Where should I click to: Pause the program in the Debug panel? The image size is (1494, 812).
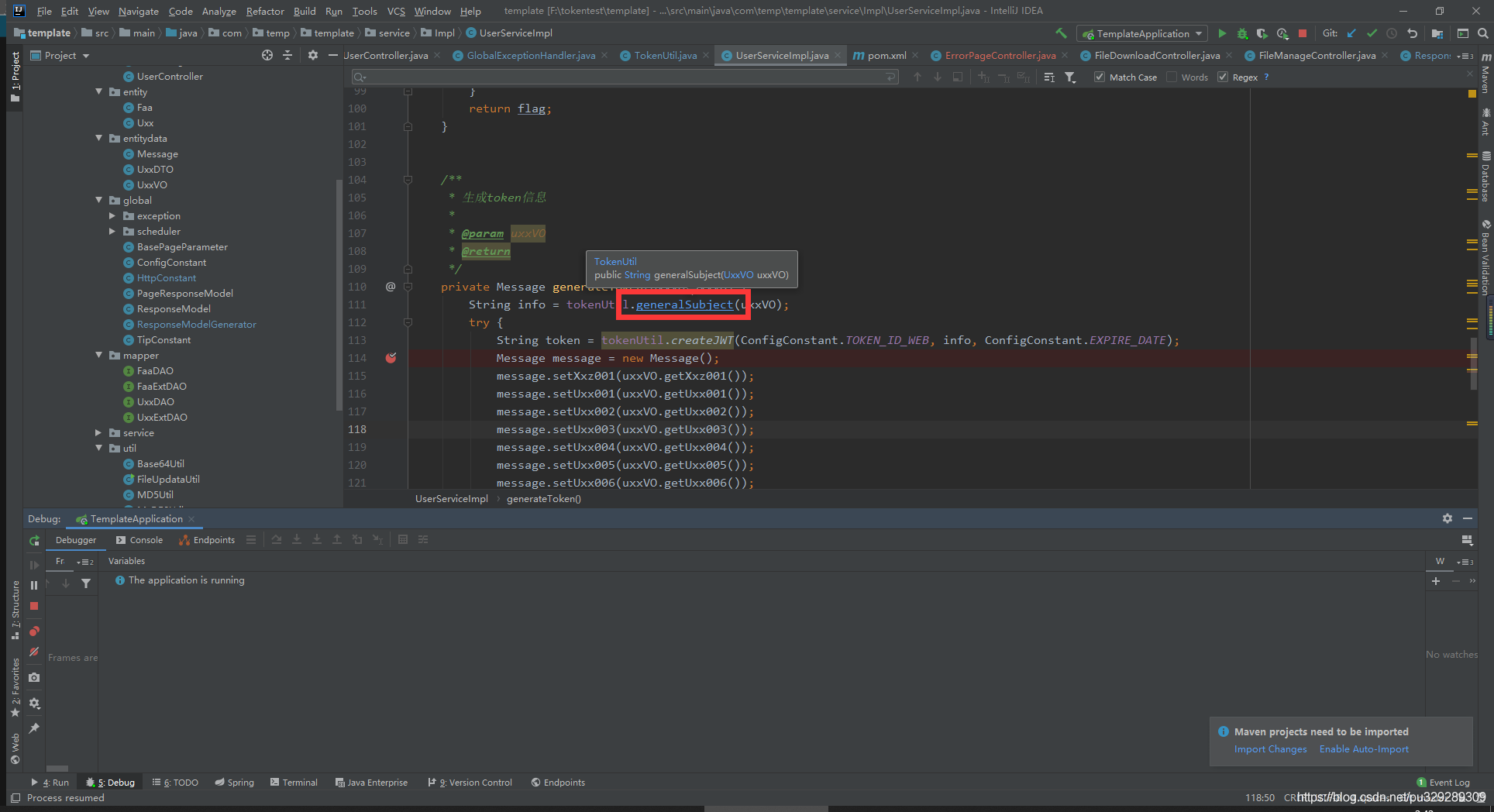[x=34, y=585]
